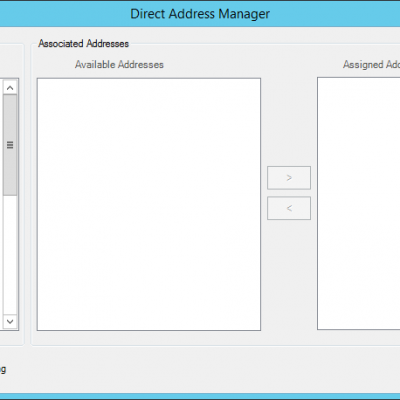Click the move-left arrow (<) button
Image resolution: width=400 pixels, height=400 pixels.
pyautogui.click(x=289, y=208)
